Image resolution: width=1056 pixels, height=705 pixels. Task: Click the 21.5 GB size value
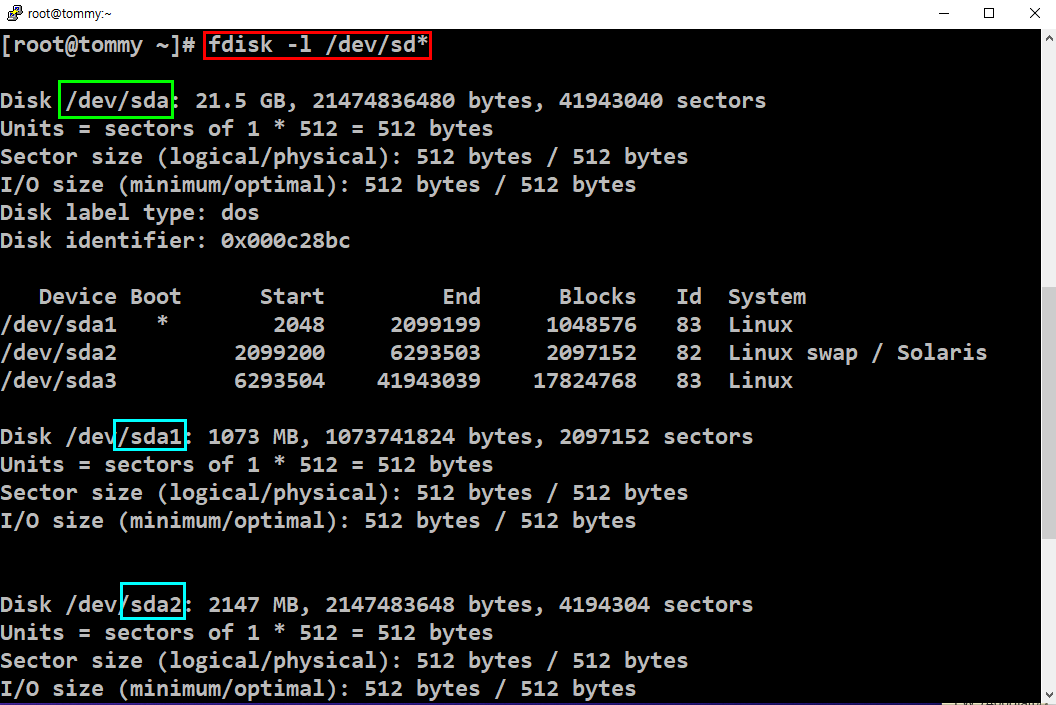pos(240,100)
